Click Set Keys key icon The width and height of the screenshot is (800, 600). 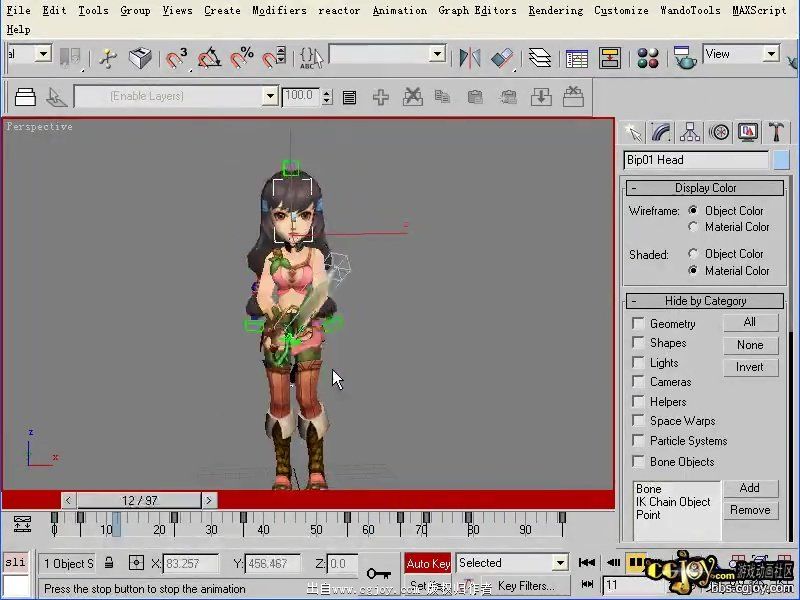(379, 573)
